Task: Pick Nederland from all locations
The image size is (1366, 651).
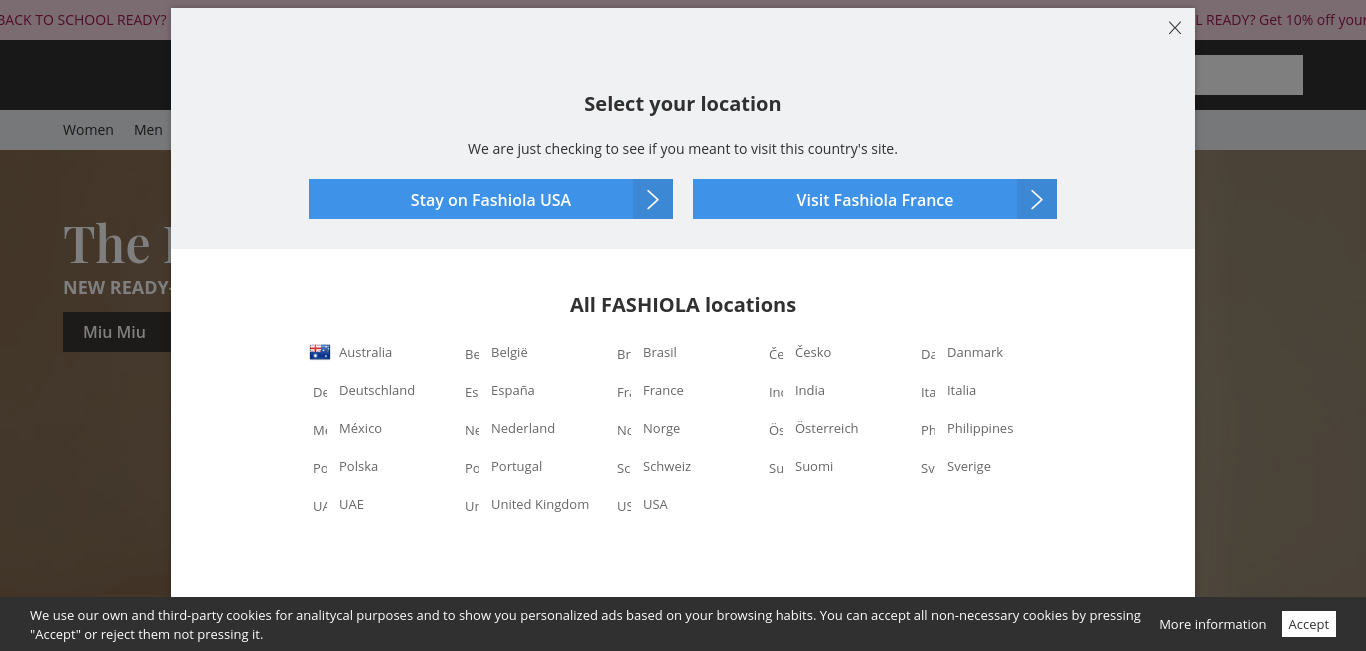Action: [x=523, y=429]
